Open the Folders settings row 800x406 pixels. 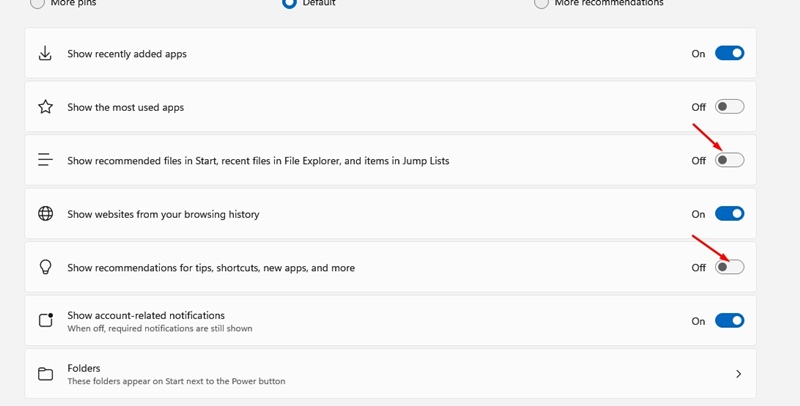pyautogui.click(x=390, y=374)
